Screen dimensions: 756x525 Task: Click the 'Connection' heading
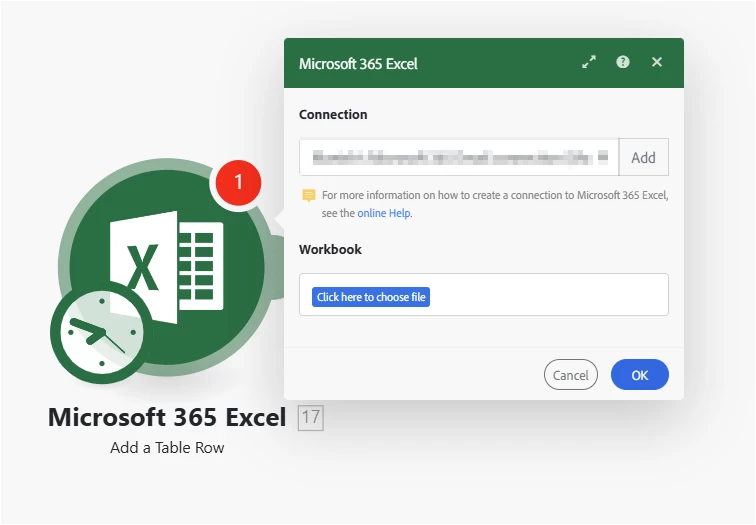pos(333,114)
